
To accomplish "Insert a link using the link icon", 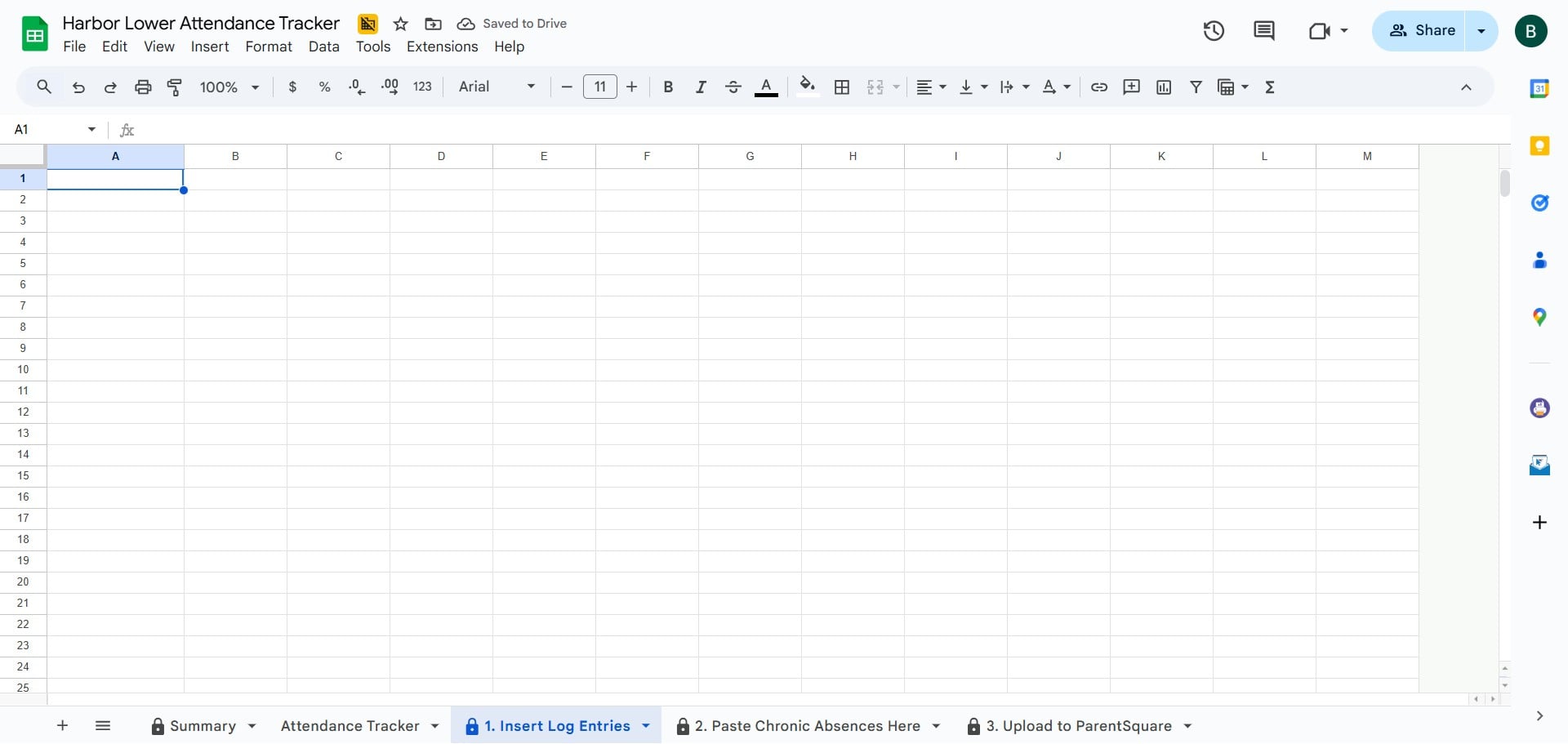I will pos(1099,87).
